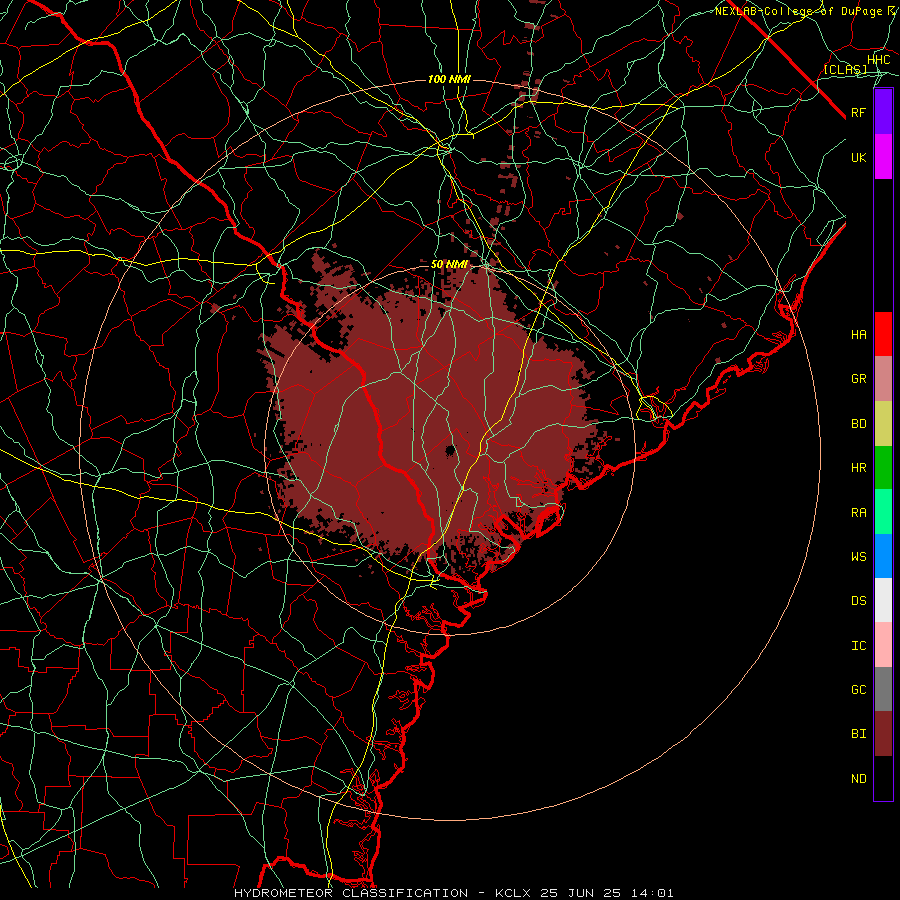
Task: Click the pink GR legend swatch
Action: pyautogui.click(x=883, y=379)
